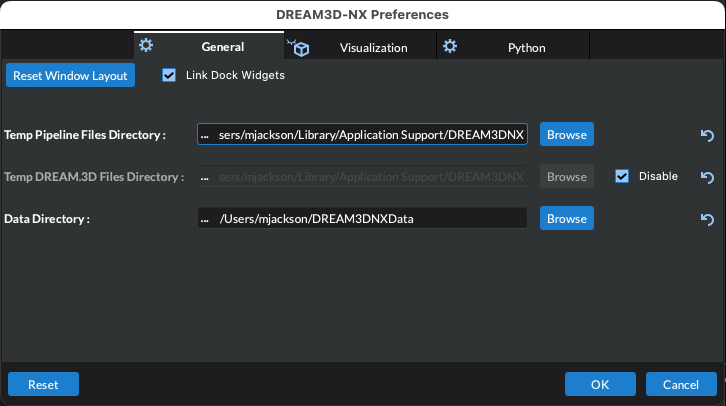This screenshot has width=726, height=406.
Task: Focus the Data Directory path field
Action: pyautogui.click(x=362, y=218)
